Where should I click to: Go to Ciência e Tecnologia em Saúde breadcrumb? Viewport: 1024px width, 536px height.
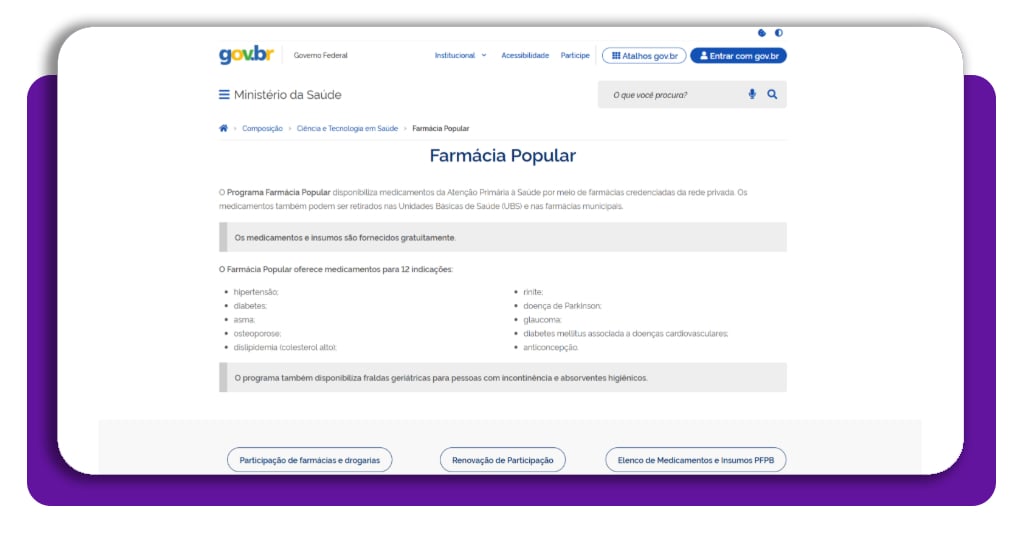tap(347, 129)
